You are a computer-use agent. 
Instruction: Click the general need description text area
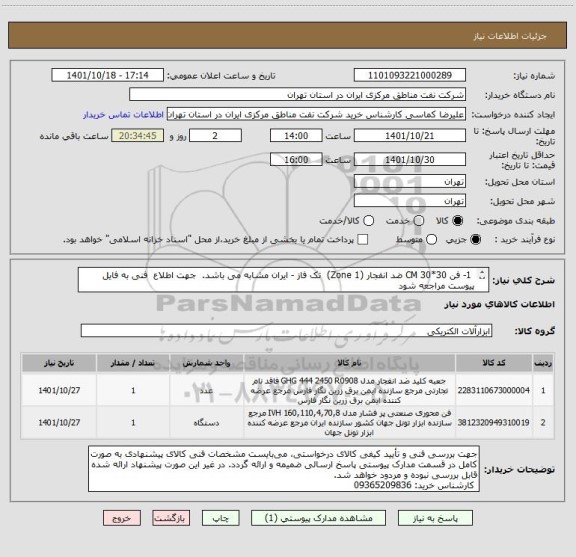tap(283, 280)
